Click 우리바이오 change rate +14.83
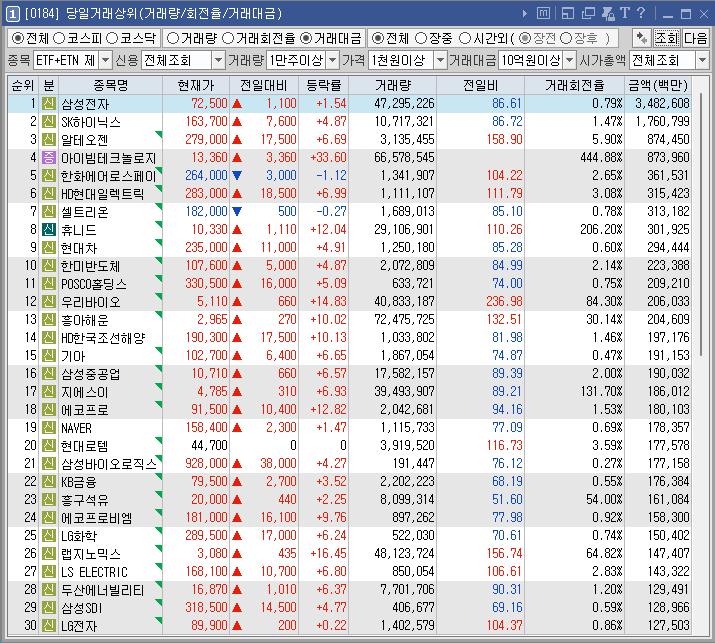This screenshot has height=643, width=715. (x=328, y=301)
